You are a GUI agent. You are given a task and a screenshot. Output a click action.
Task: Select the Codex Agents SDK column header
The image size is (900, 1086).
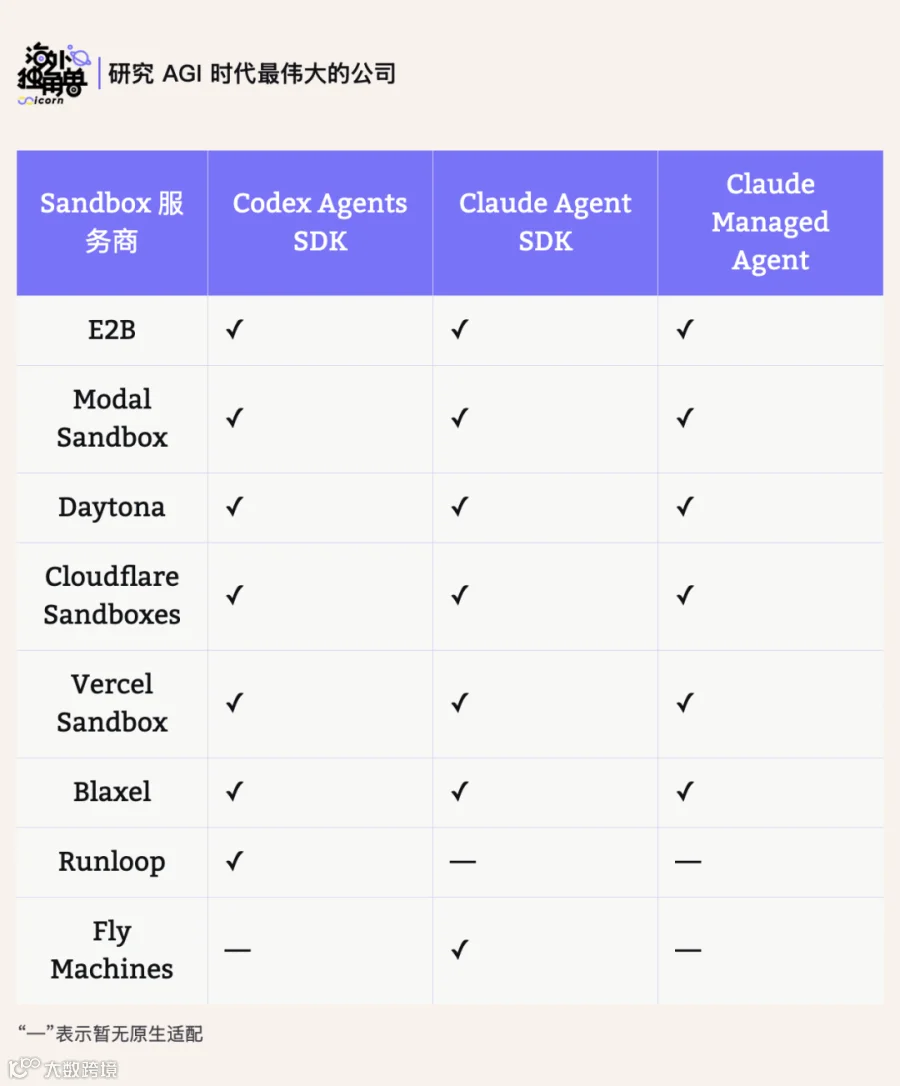point(320,222)
